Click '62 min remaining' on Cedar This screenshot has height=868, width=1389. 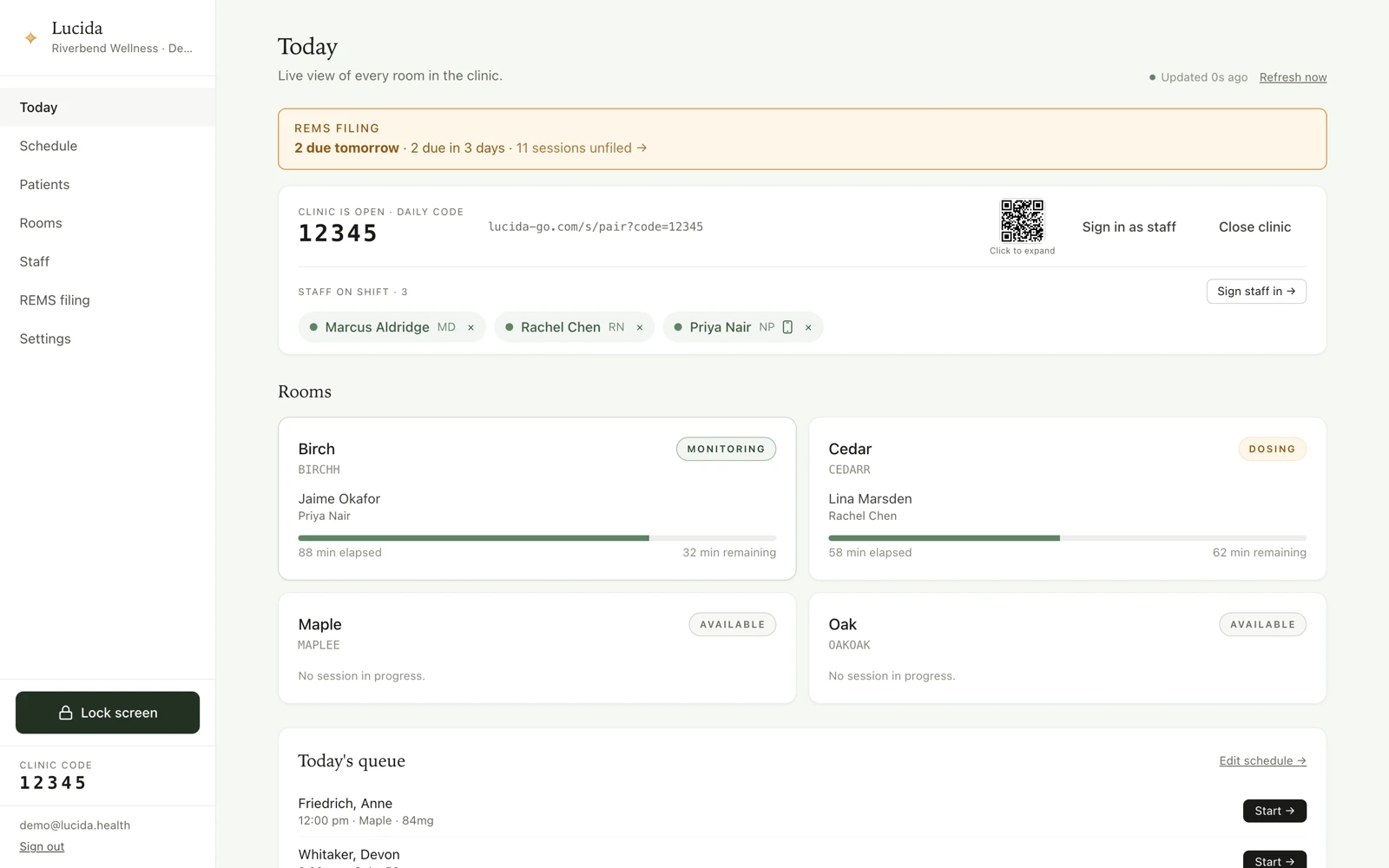pyautogui.click(x=1259, y=552)
